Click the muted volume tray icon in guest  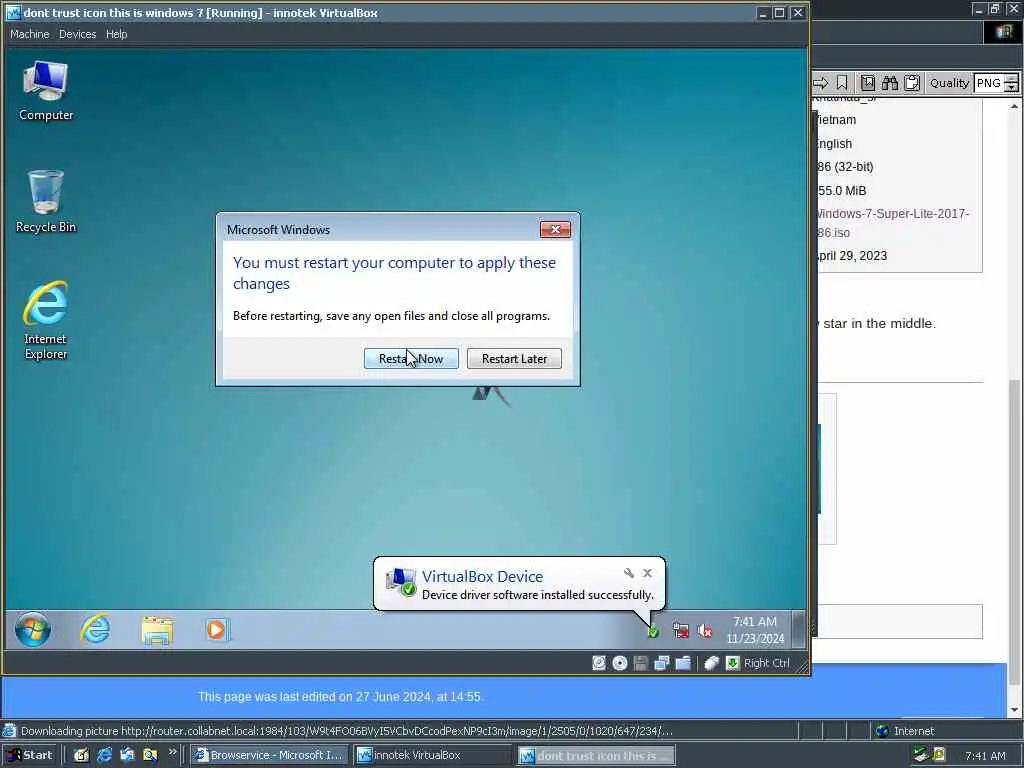705,631
